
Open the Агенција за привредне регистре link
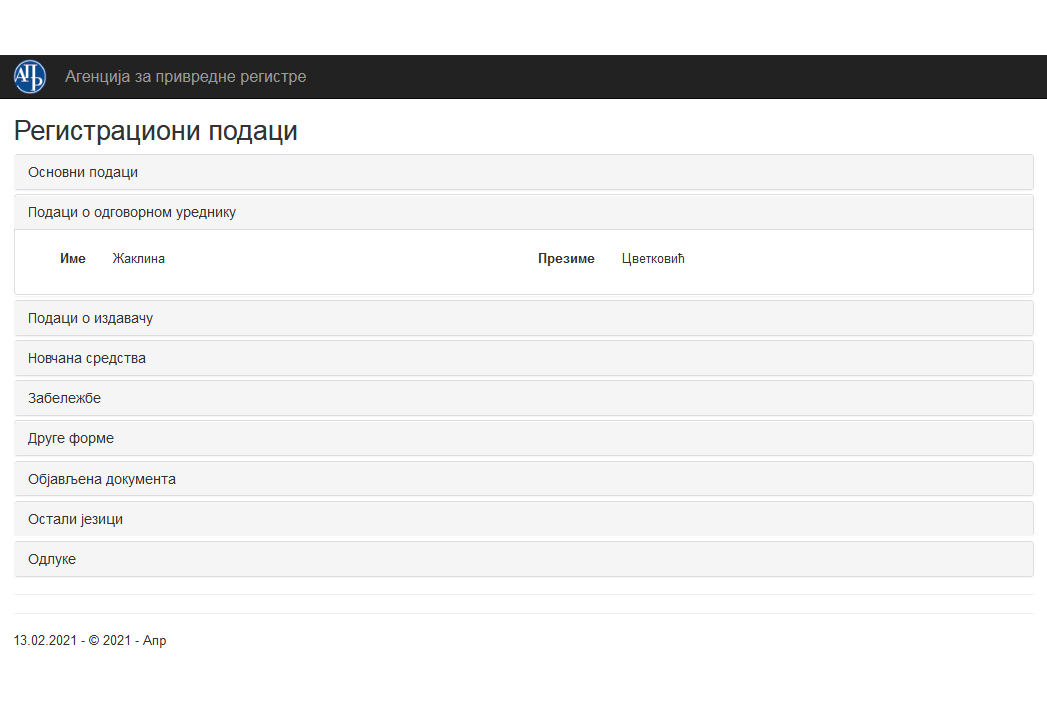185,77
